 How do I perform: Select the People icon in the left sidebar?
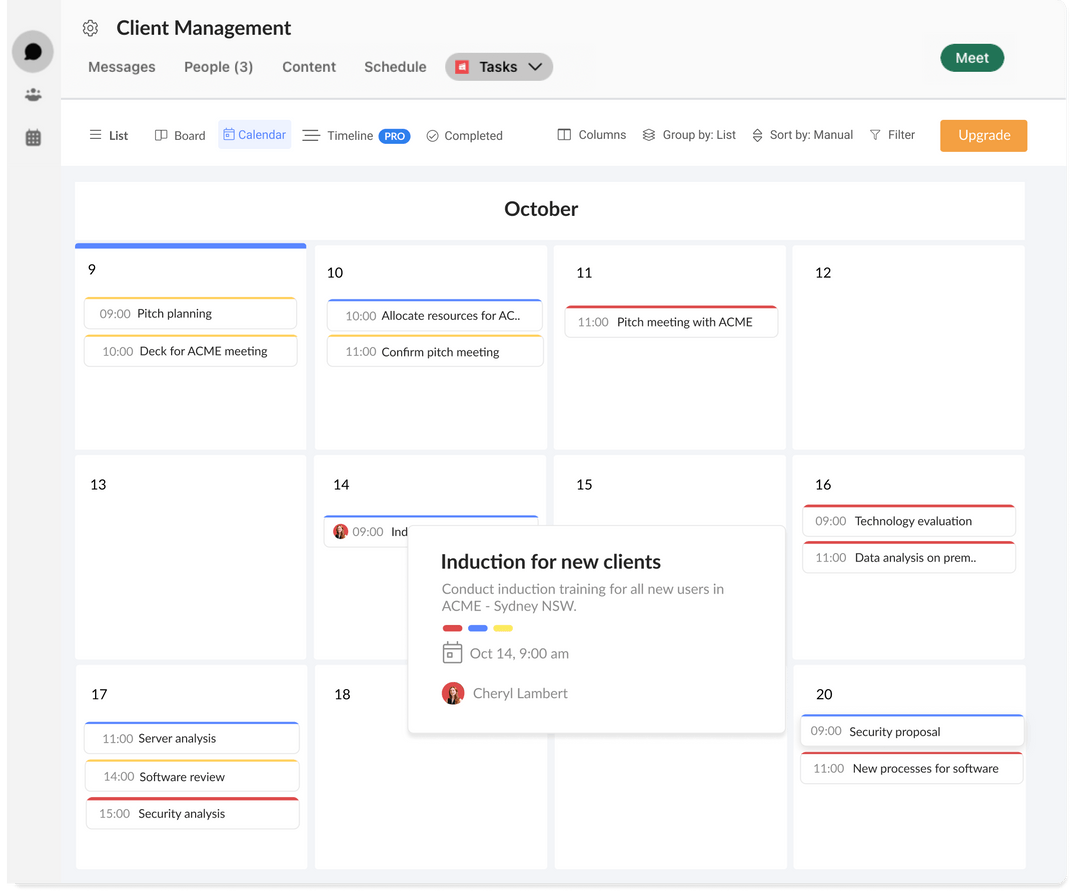pyautogui.click(x=32, y=94)
